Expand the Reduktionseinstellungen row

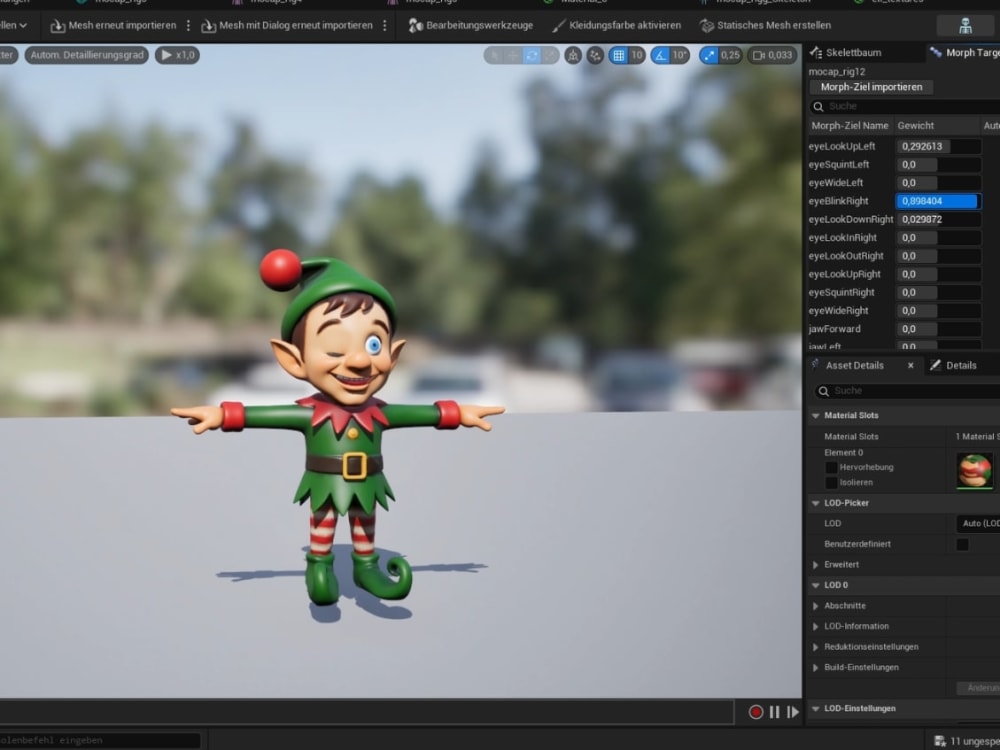(x=815, y=647)
